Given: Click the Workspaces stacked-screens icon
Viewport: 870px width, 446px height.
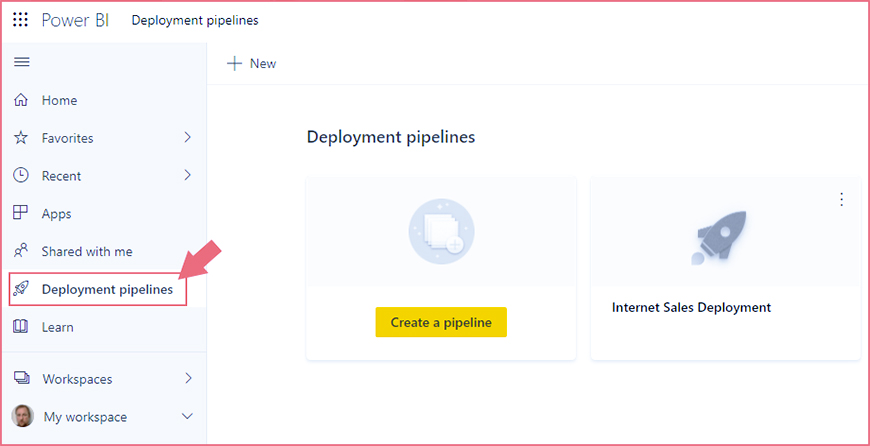Looking at the screenshot, I should (22, 378).
